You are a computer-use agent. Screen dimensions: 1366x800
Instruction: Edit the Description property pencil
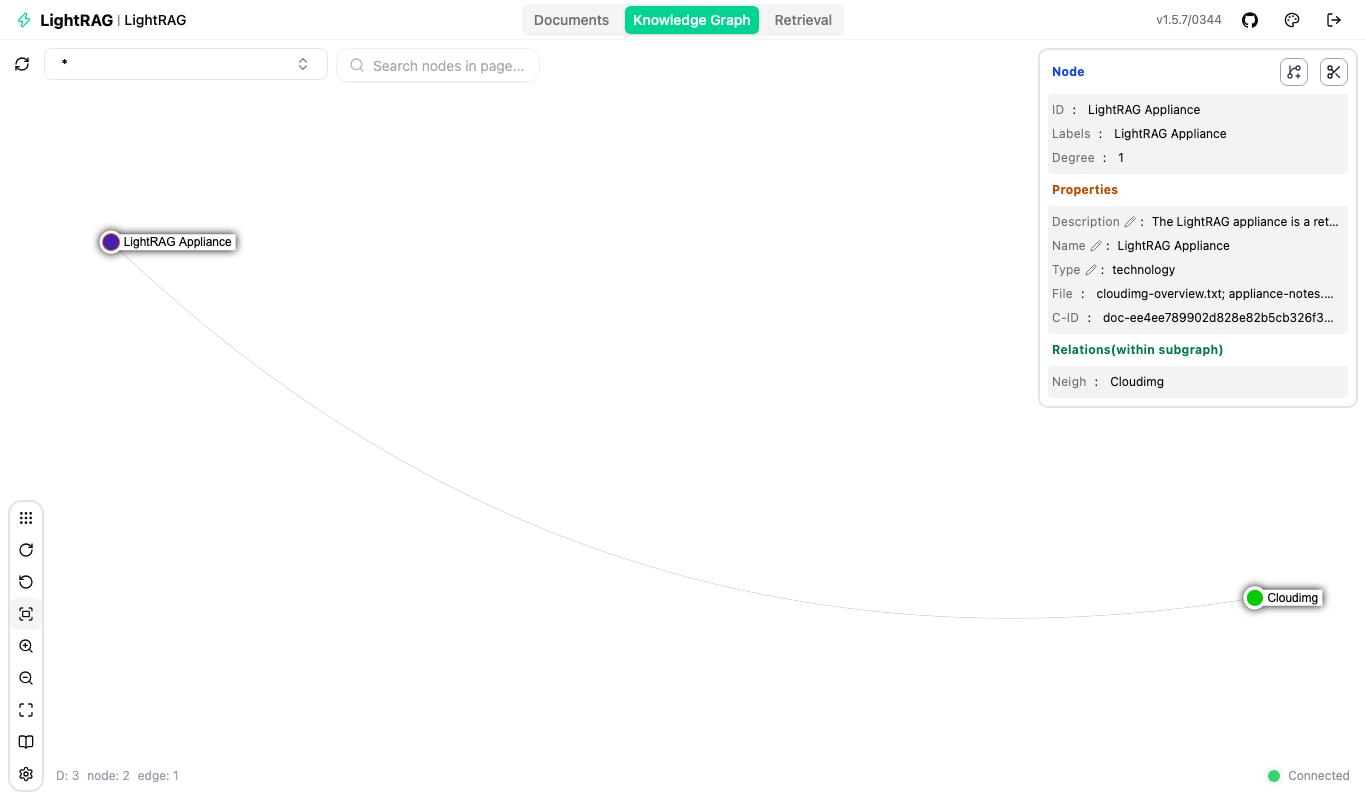click(x=1130, y=222)
